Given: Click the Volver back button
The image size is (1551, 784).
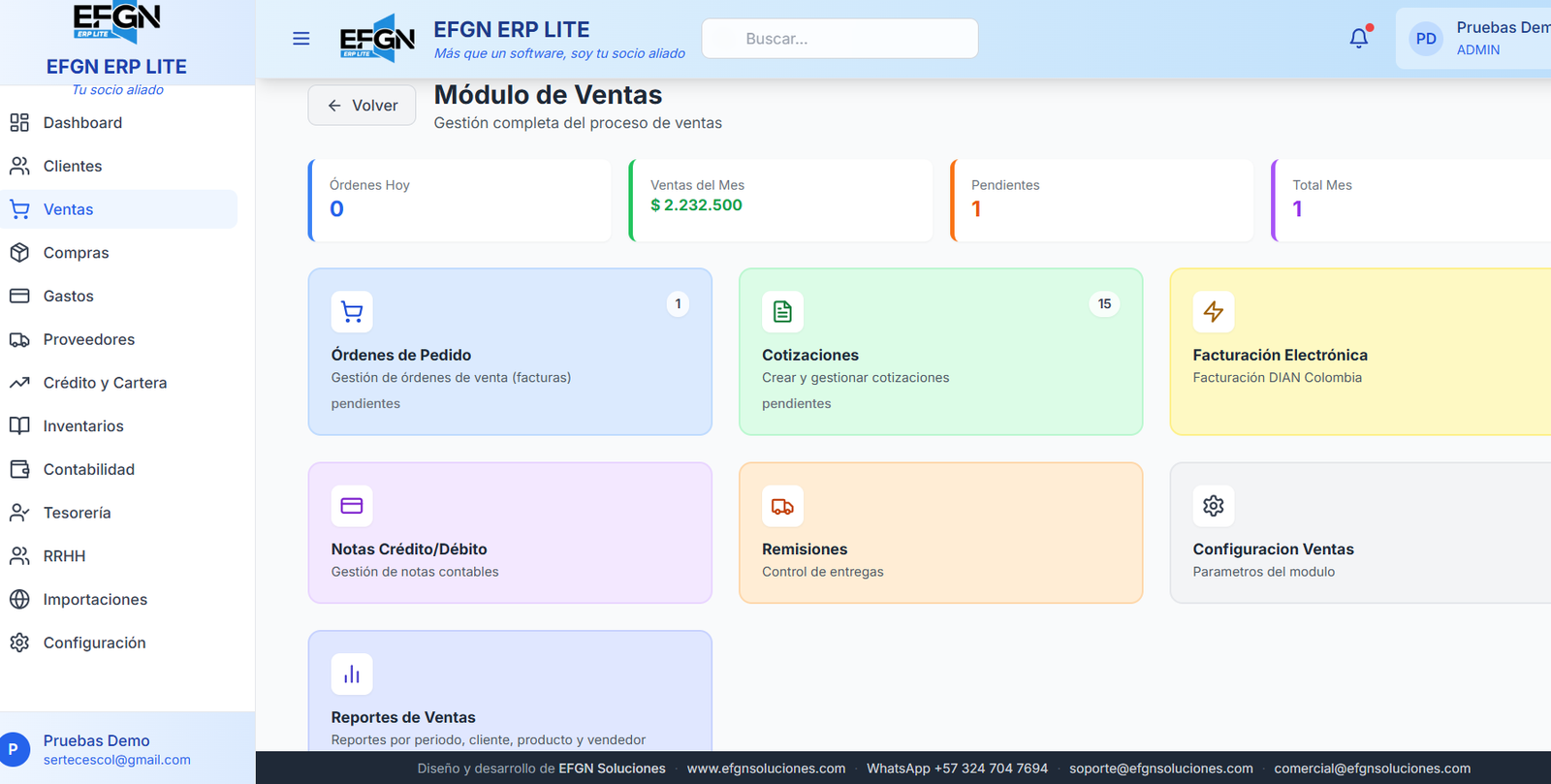Looking at the screenshot, I should [362, 106].
